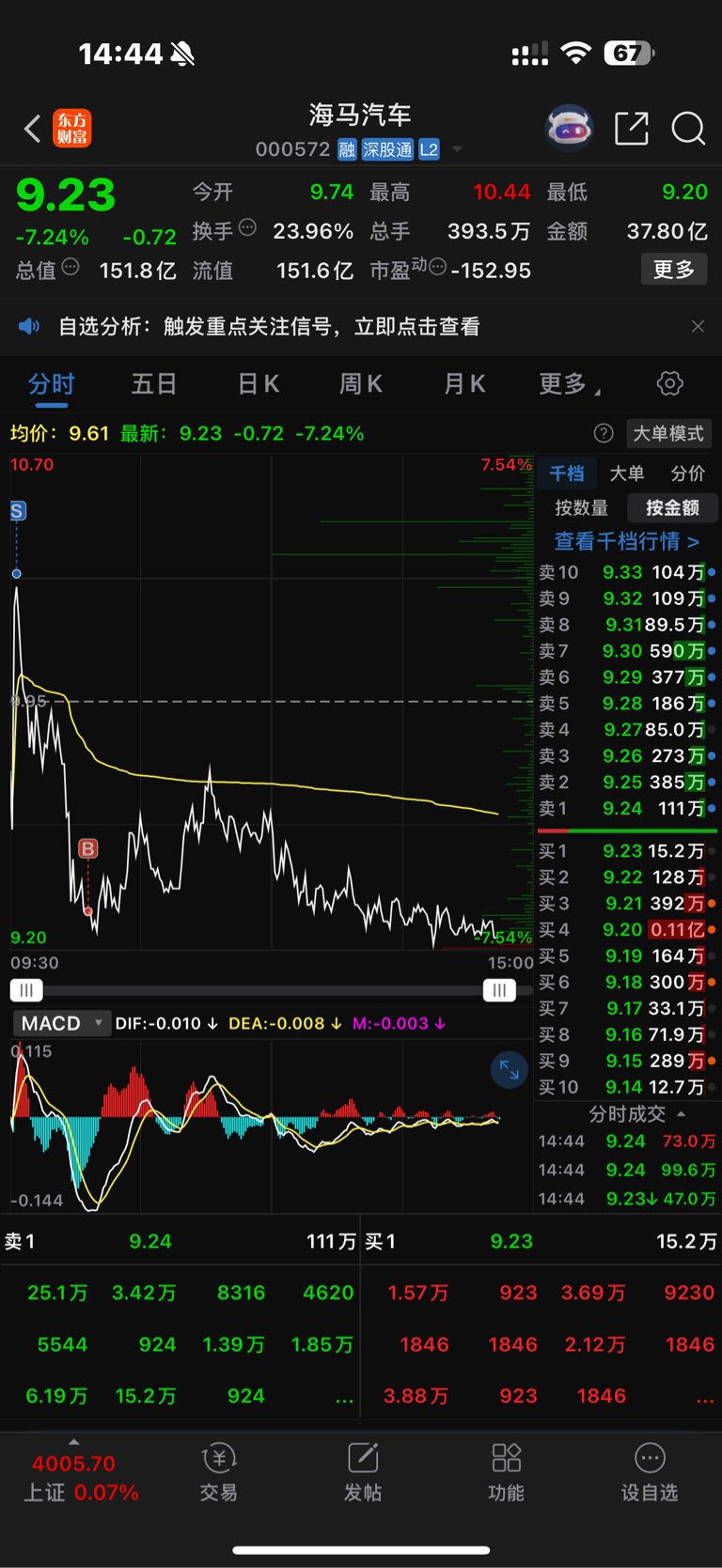Tap the 25.1万 sell queue cell

pos(57,1294)
